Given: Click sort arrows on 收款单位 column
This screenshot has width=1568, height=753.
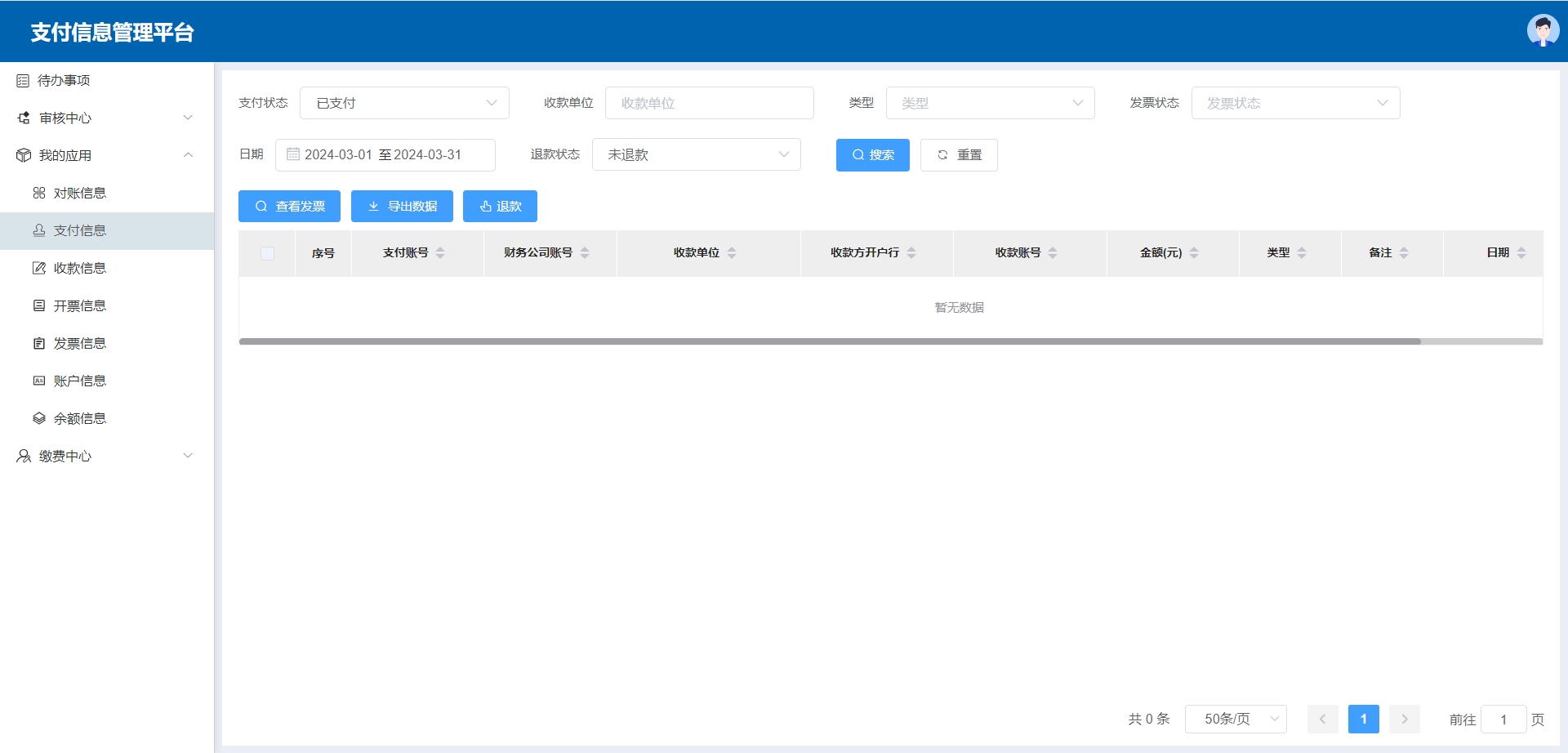Looking at the screenshot, I should 732,253.
